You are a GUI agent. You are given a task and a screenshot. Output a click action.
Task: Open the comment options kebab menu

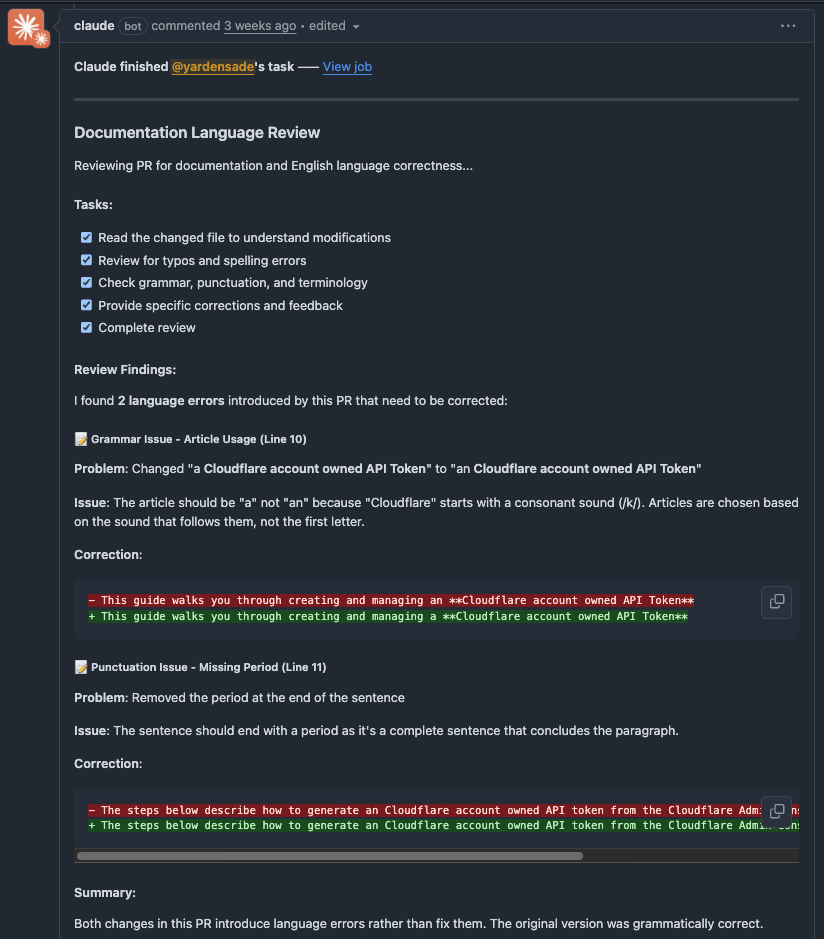pyautogui.click(x=788, y=25)
